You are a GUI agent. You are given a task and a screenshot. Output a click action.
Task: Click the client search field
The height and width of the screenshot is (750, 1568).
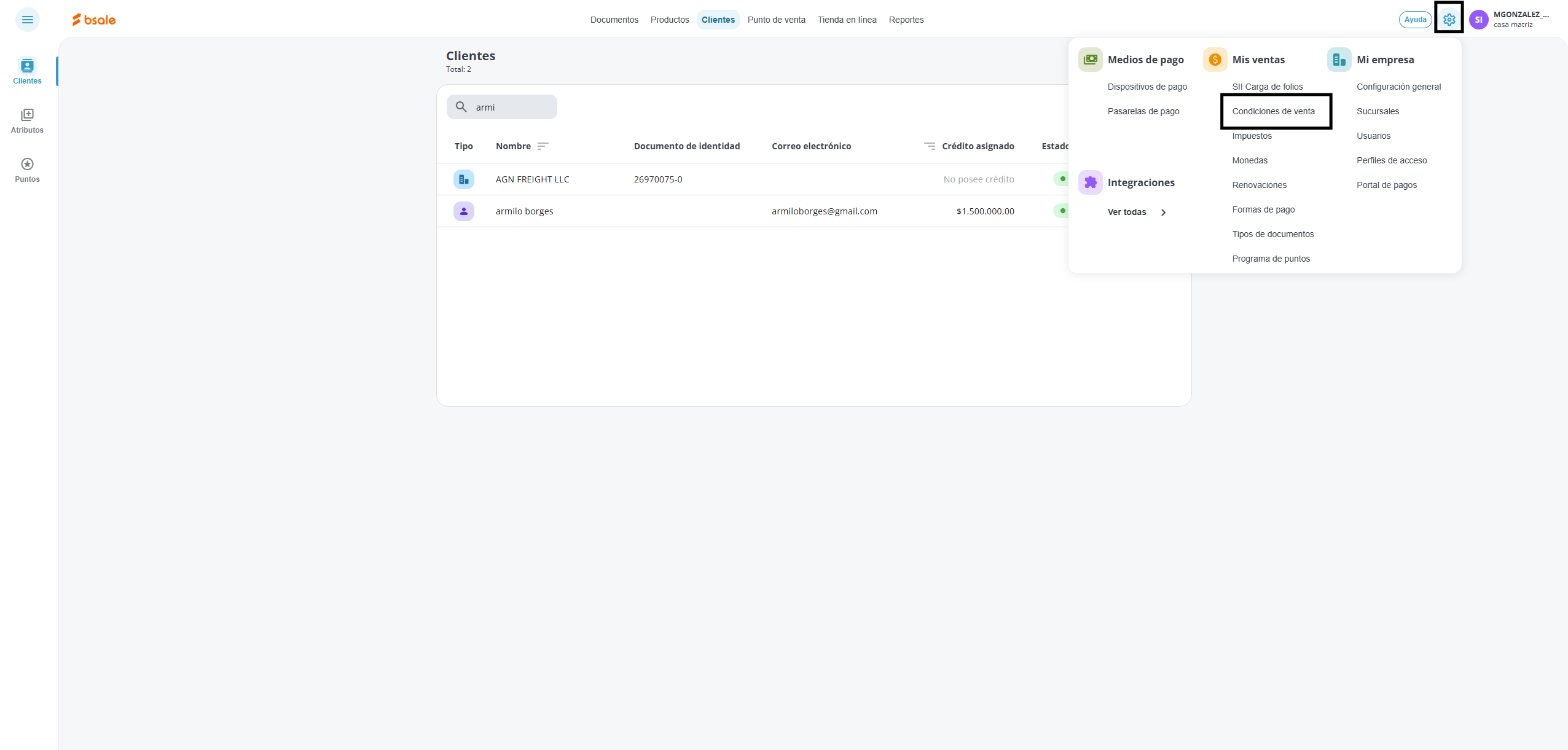pos(511,107)
